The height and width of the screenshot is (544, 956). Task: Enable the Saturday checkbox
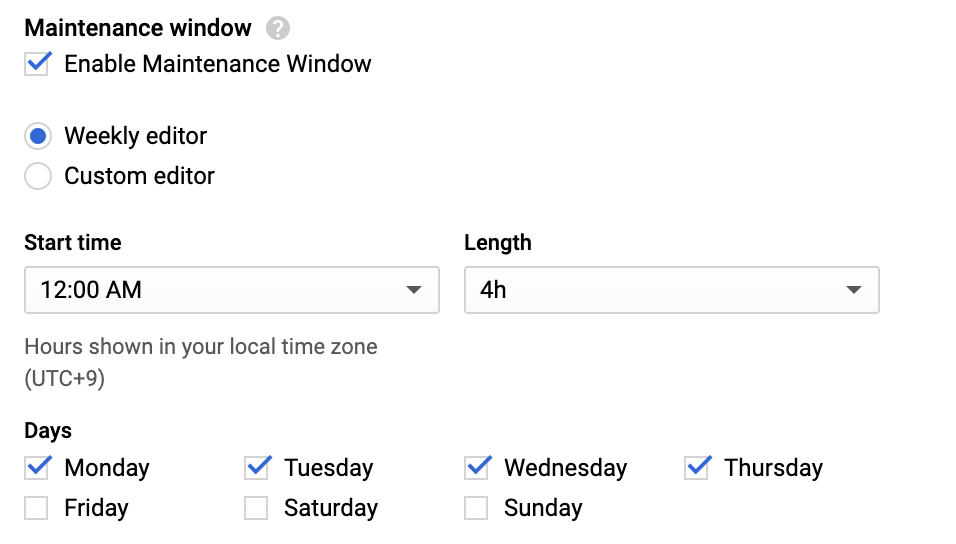(257, 508)
